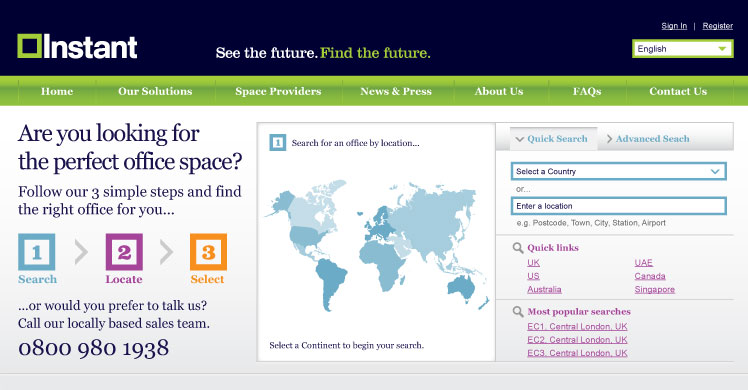Screen dimensions: 748x390
Task: Open EC3, Central London, UK search
Action: (577, 353)
